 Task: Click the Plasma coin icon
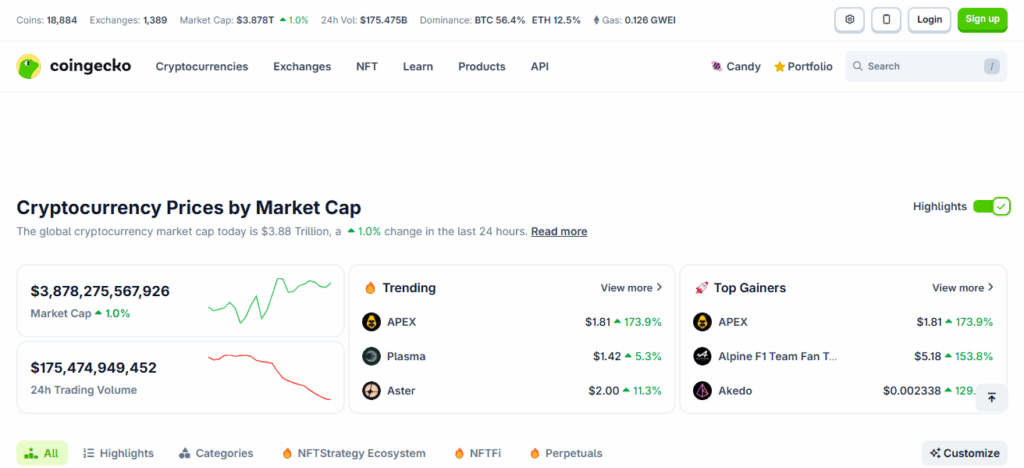click(x=371, y=356)
